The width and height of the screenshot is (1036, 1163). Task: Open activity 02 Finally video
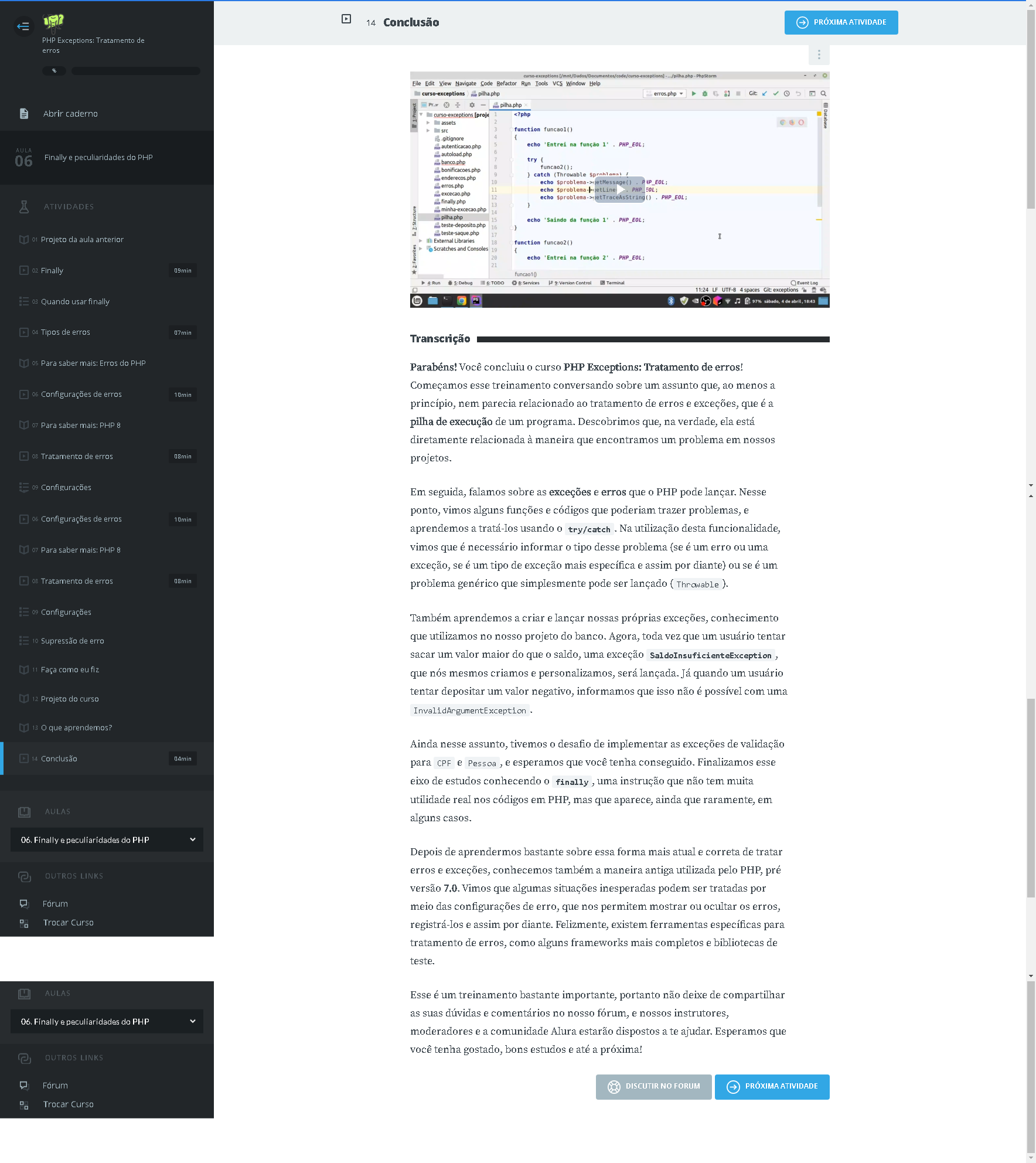[x=52, y=271]
